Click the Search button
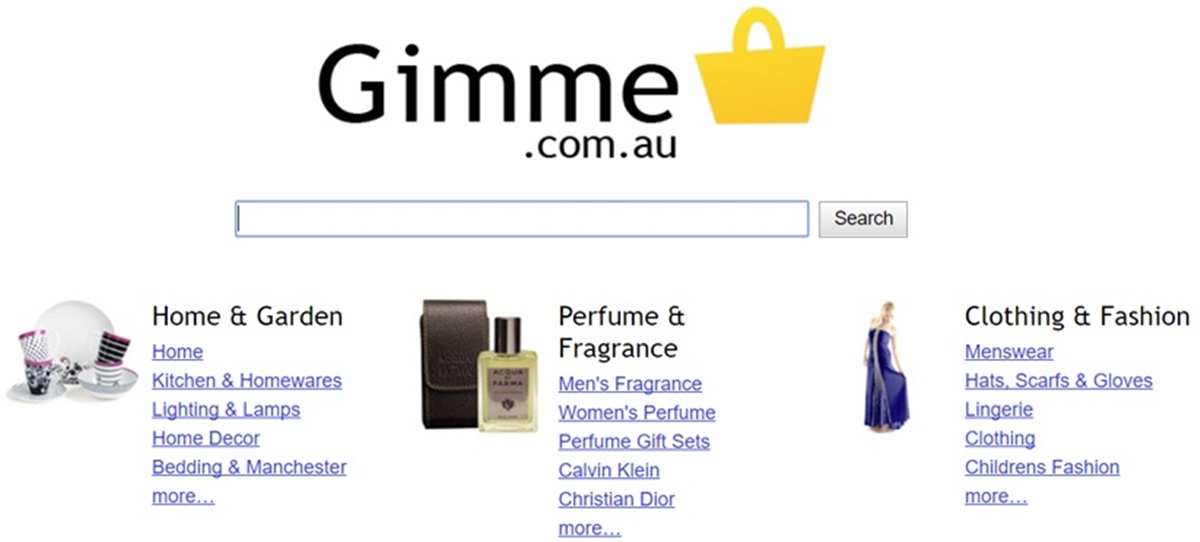 coord(863,219)
